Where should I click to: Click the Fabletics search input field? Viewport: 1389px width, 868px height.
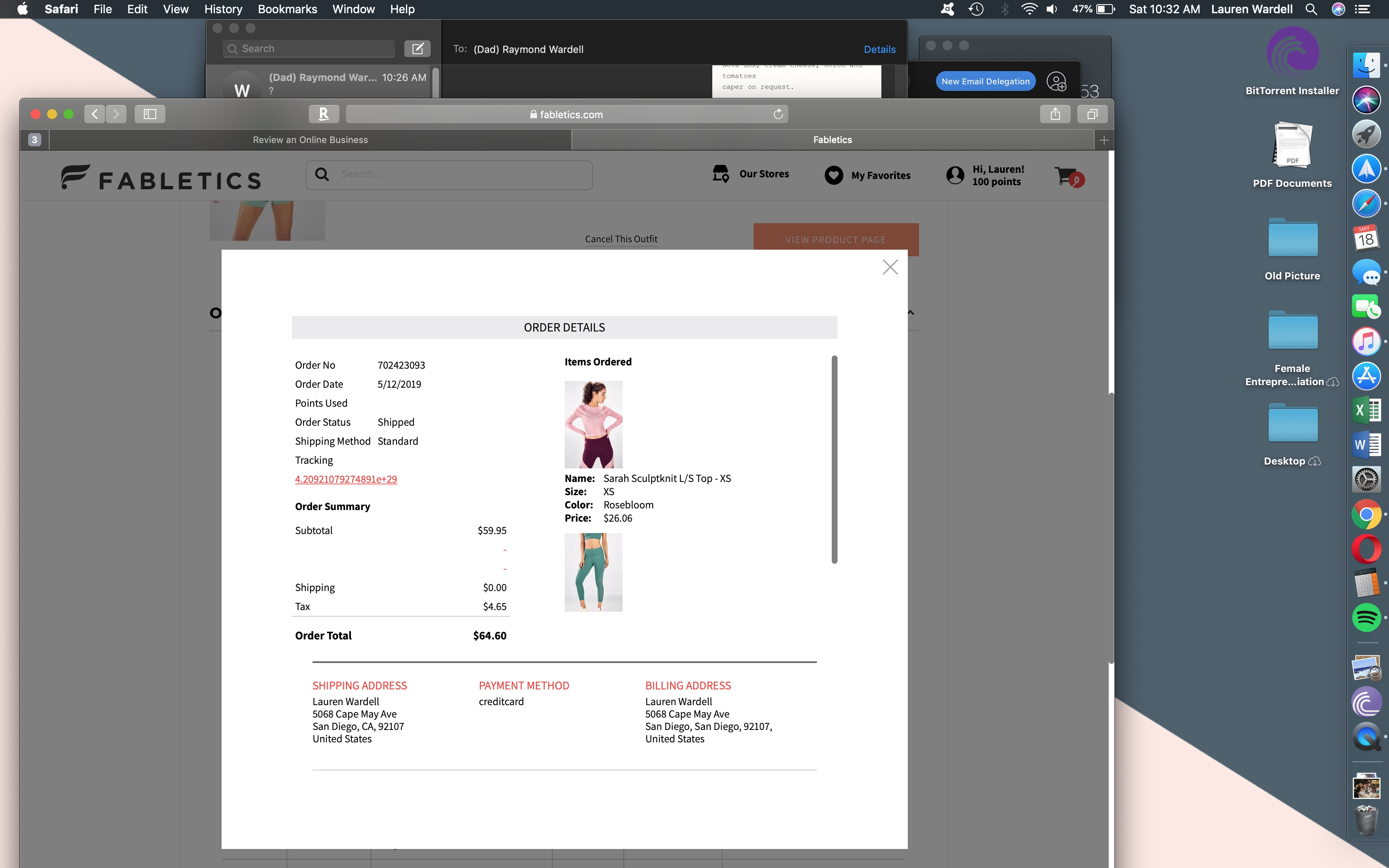click(x=453, y=174)
